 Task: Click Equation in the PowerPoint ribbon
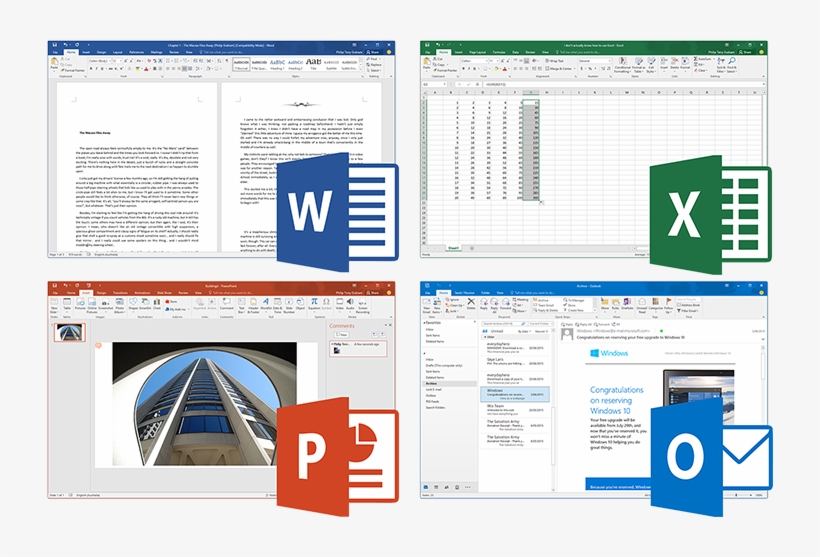[314, 304]
